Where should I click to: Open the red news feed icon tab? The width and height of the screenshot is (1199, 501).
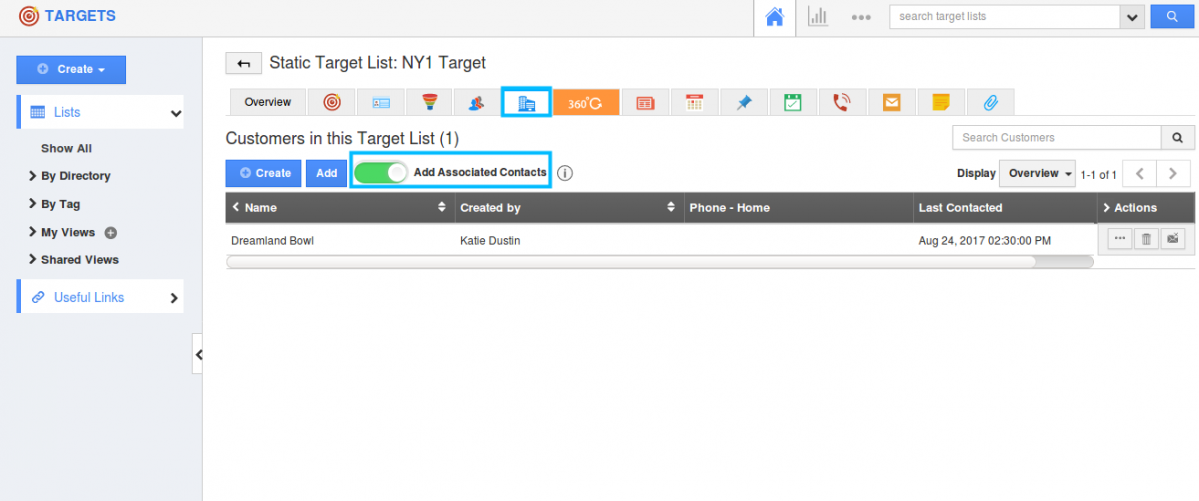tap(645, 102)
